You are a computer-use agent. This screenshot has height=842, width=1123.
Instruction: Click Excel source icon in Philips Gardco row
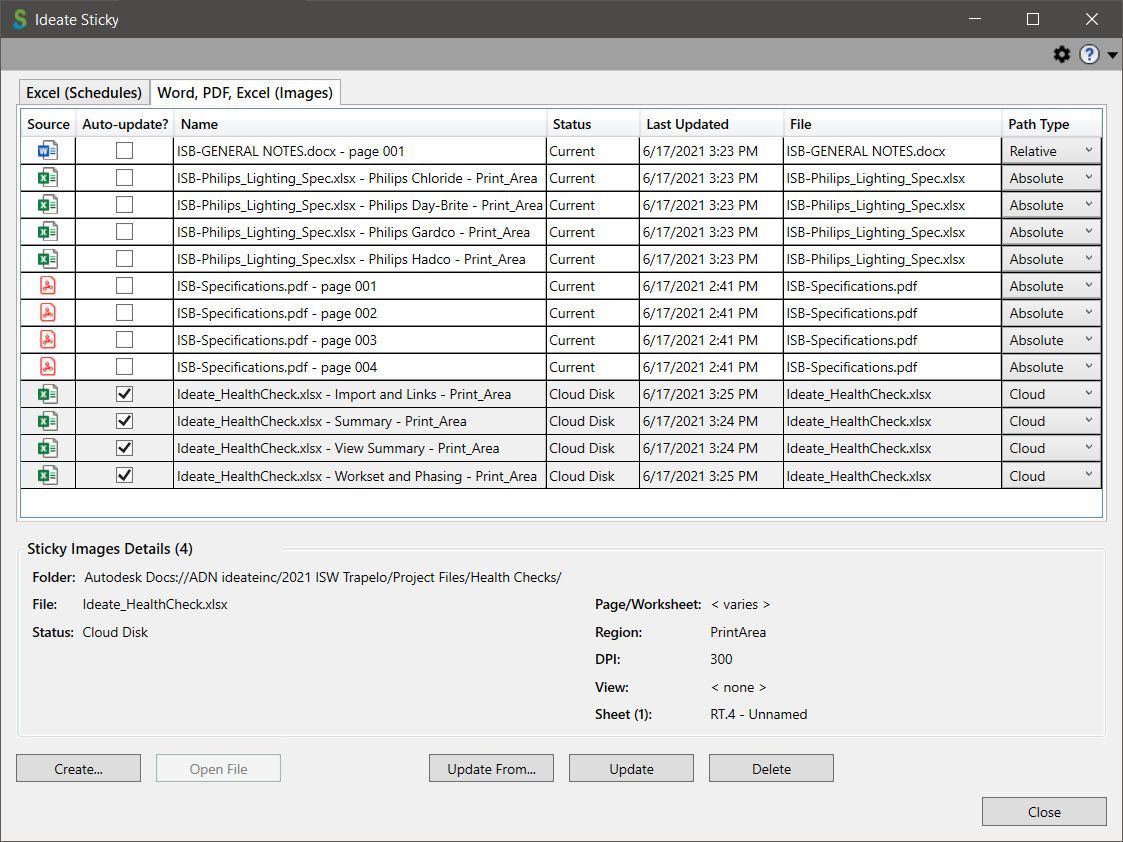(x=47, y=232)
